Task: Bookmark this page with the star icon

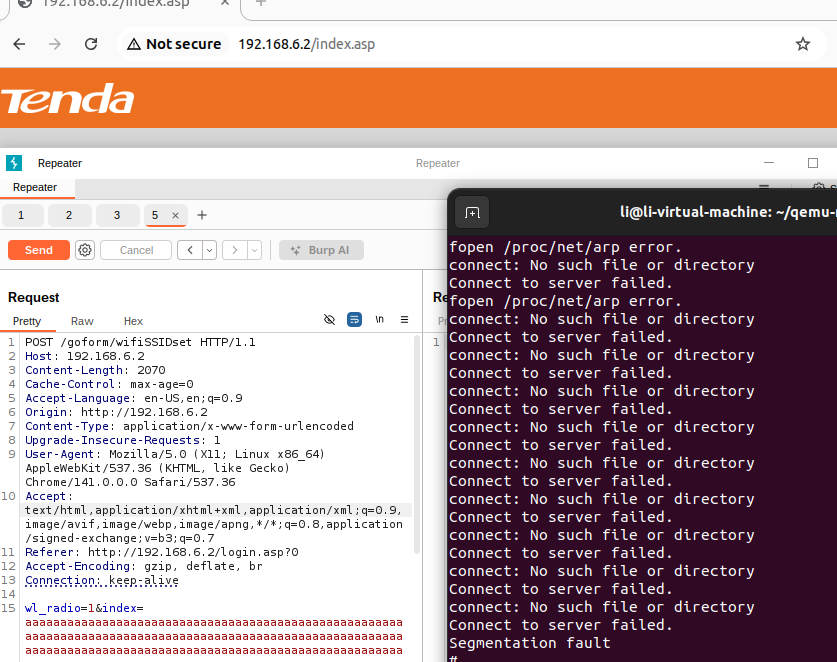Action: pyautogui.click(x=802, y=44)
